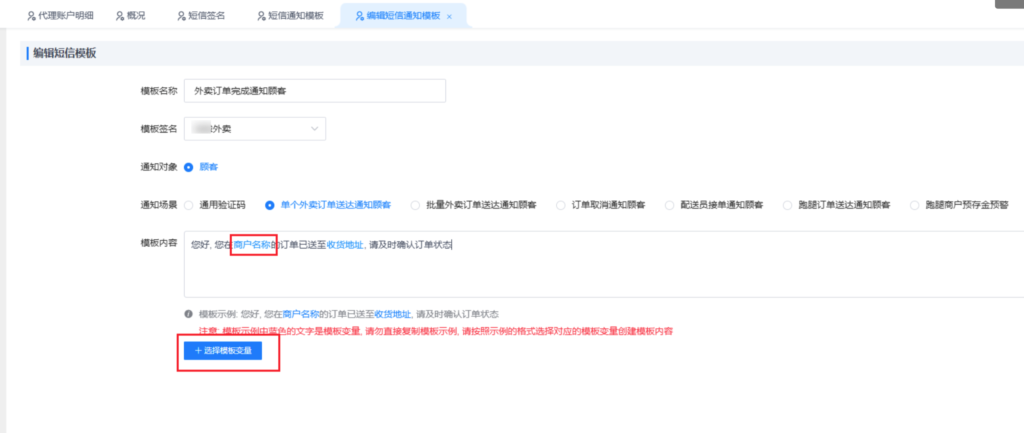The height and width of the screenshot is (433, 1024).
Task: Click 收货地址 variable in template content
Action: [344, 245]
